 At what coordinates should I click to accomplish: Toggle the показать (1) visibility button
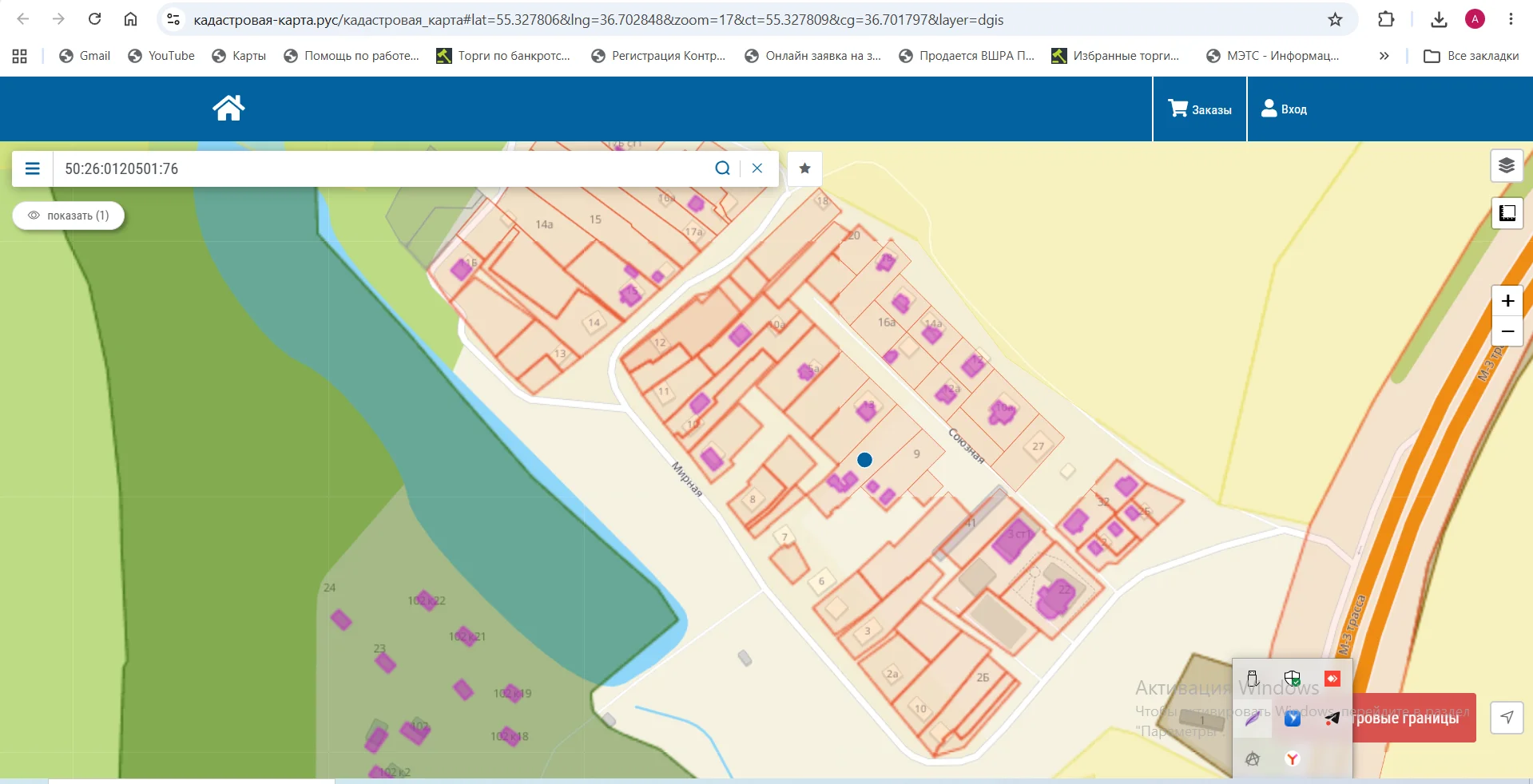tap(69, 216)
